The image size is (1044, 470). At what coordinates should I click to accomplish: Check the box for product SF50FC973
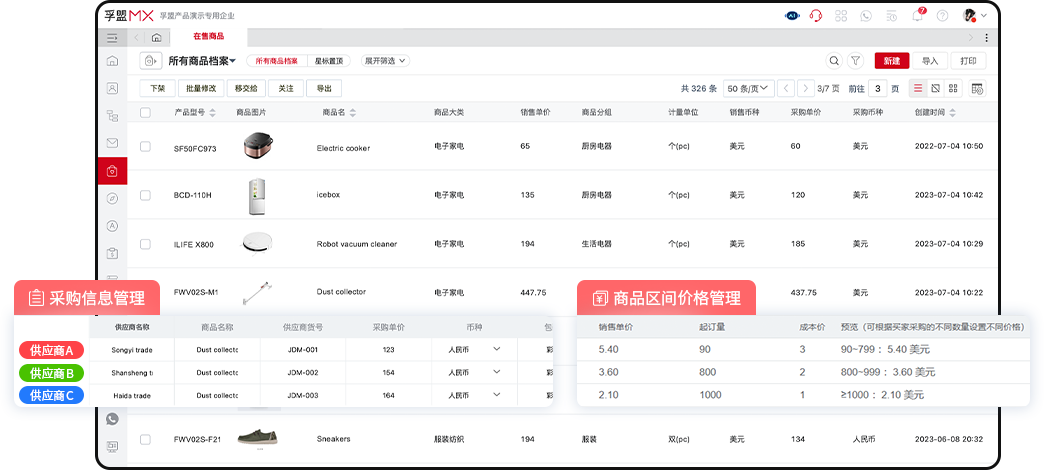click(x=146, y=147)
